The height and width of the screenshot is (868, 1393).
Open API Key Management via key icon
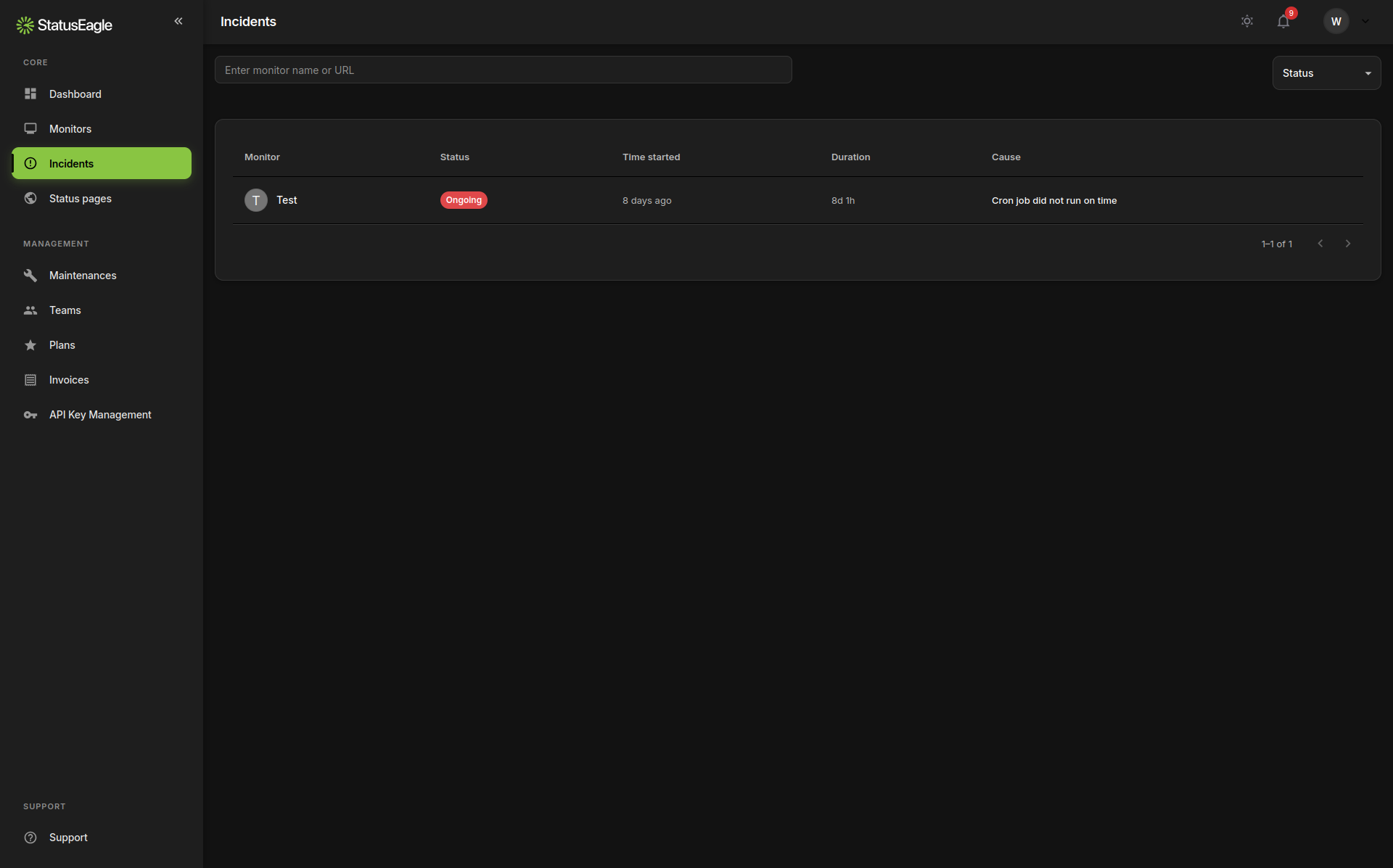click(x=30, y=414)
